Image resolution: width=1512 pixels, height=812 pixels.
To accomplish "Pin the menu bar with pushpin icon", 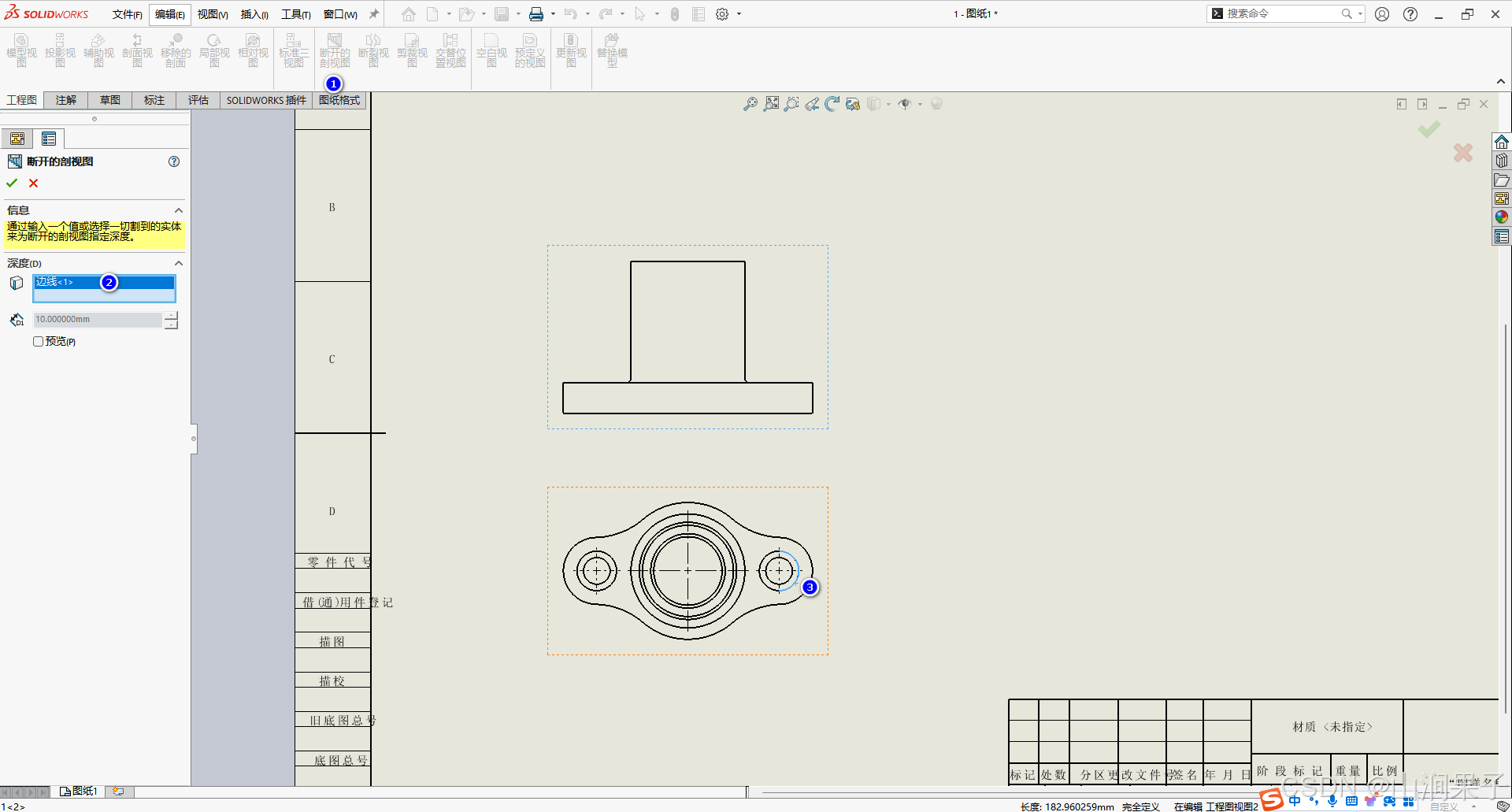I will click(x=374, y=14).
